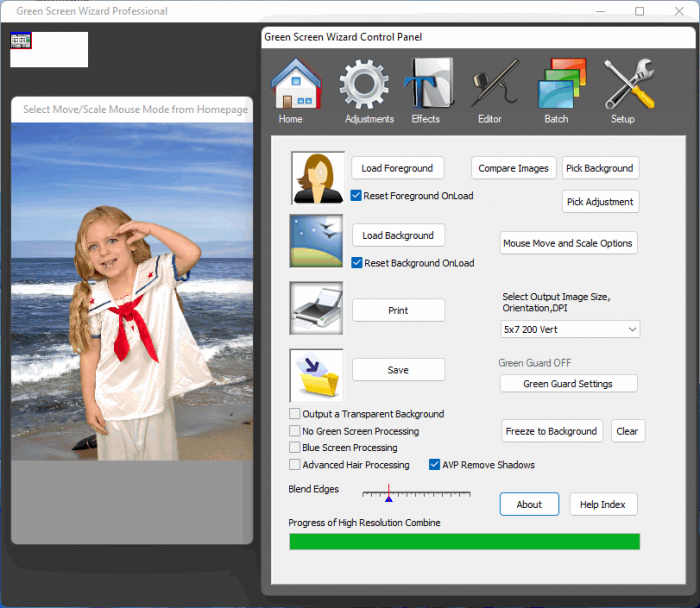The image size is (700, 608).
Task: Open the Batch images icon
Action: pyautogui.click(x=559, y=85)
